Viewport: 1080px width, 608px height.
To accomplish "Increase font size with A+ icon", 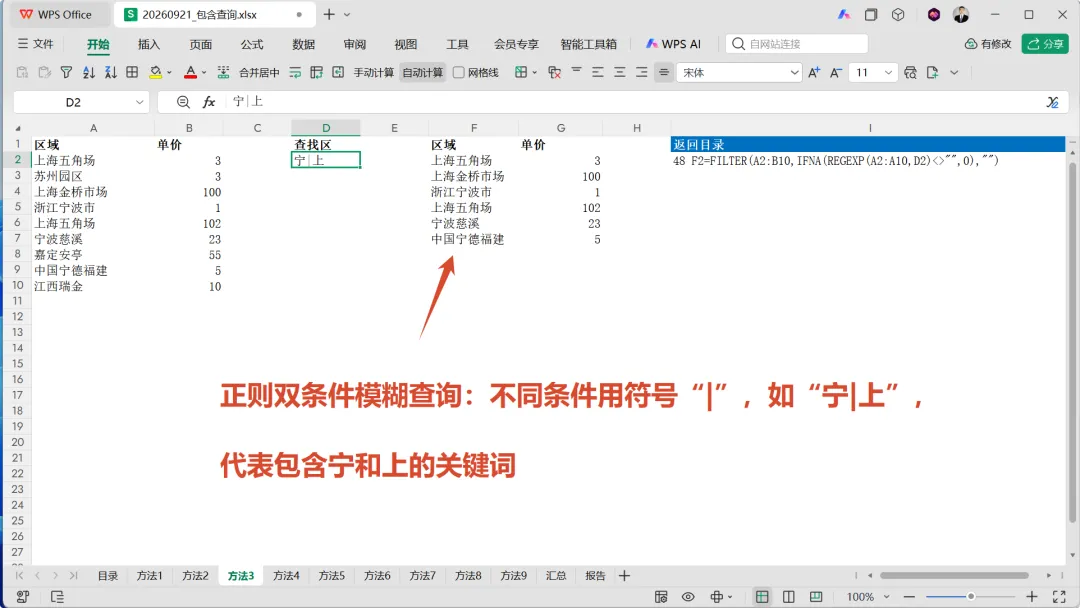I will (814, 72).
